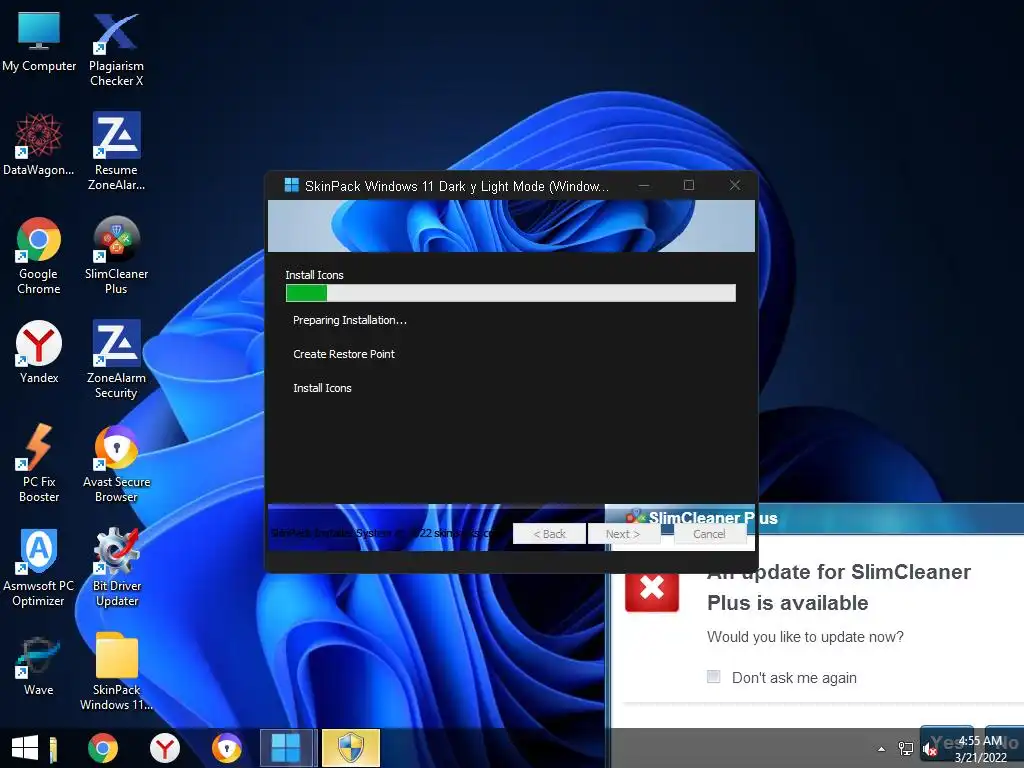Open Chrome from the taskbar

click(x=103, y=748)
